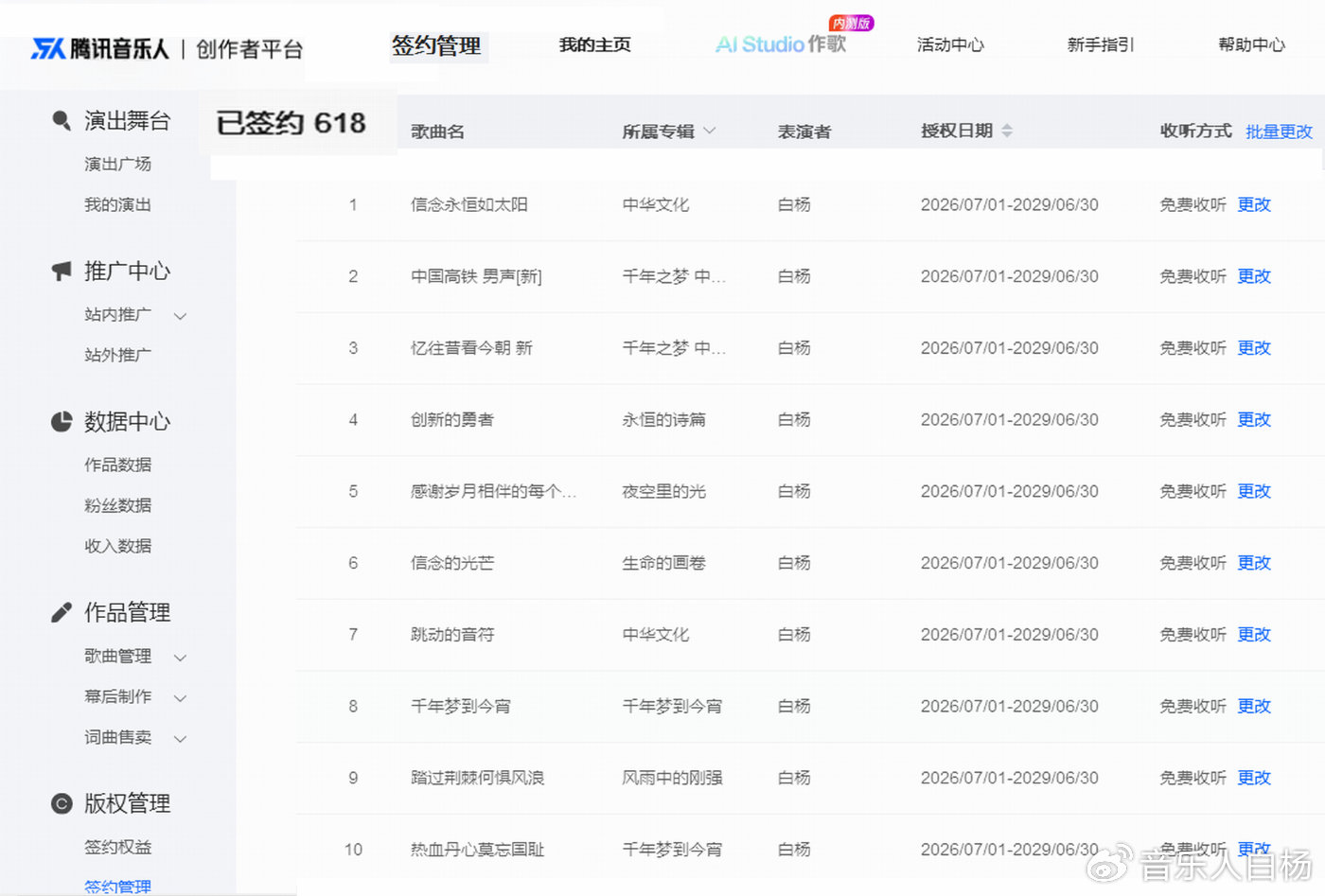Screen dimensions: 1325x896
Task: Open 演出广场 in the sidebar
Action: [117, 164]
